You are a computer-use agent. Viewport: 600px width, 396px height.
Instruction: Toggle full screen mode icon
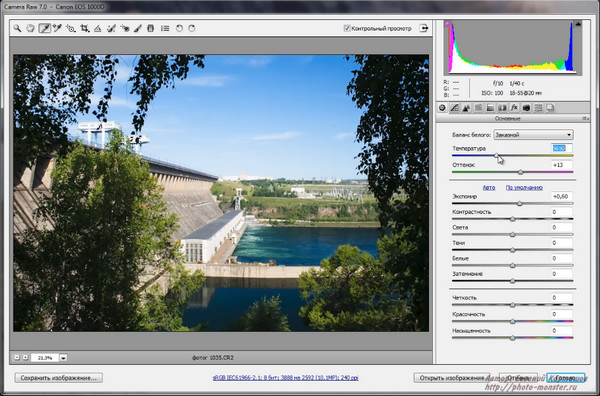[424, 28]
